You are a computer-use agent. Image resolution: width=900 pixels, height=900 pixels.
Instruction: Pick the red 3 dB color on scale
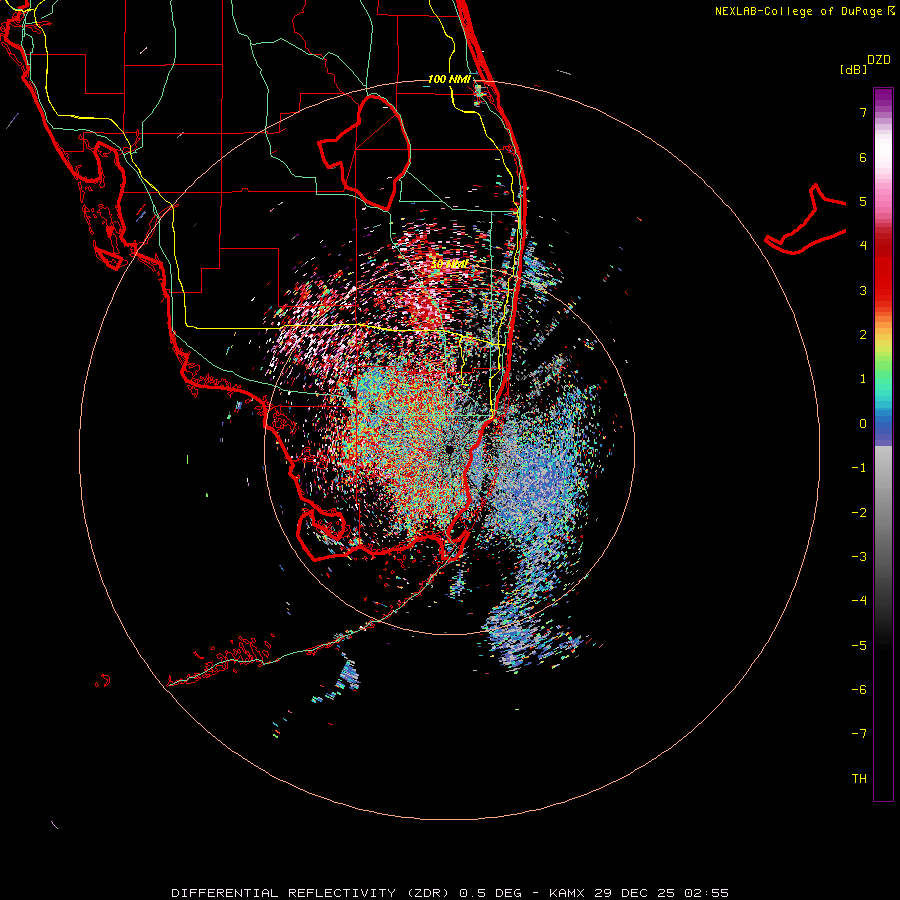click(883, 289)
